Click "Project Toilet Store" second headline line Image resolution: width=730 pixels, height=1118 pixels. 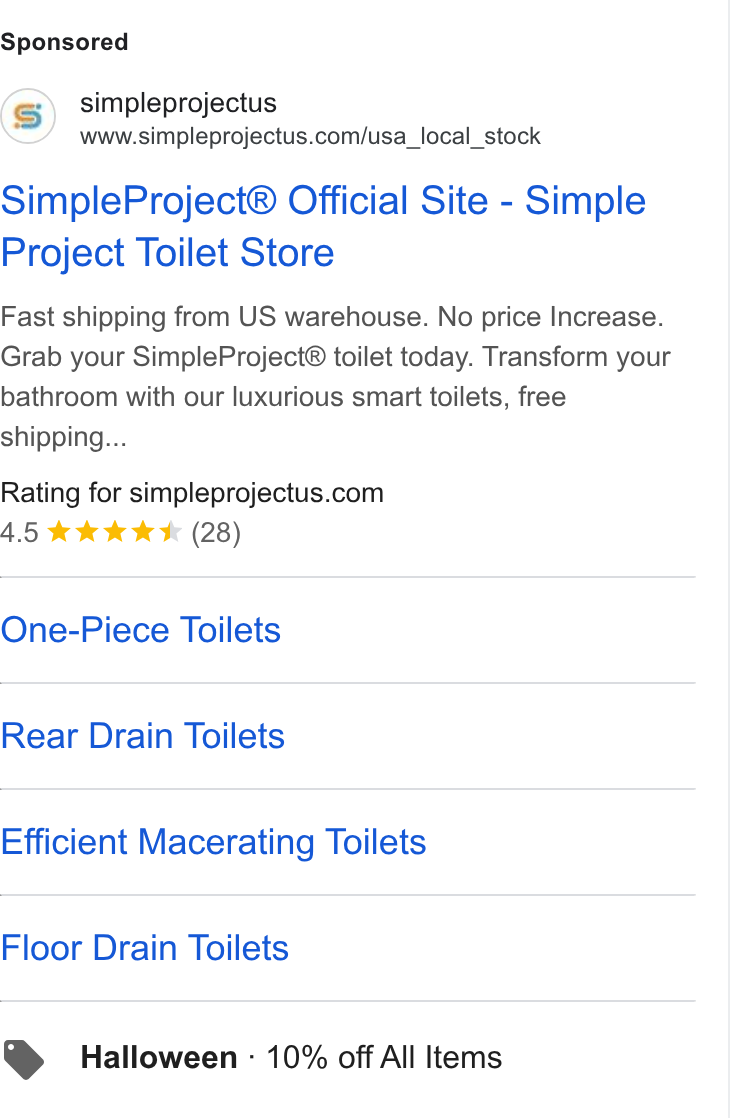(168, 253)
